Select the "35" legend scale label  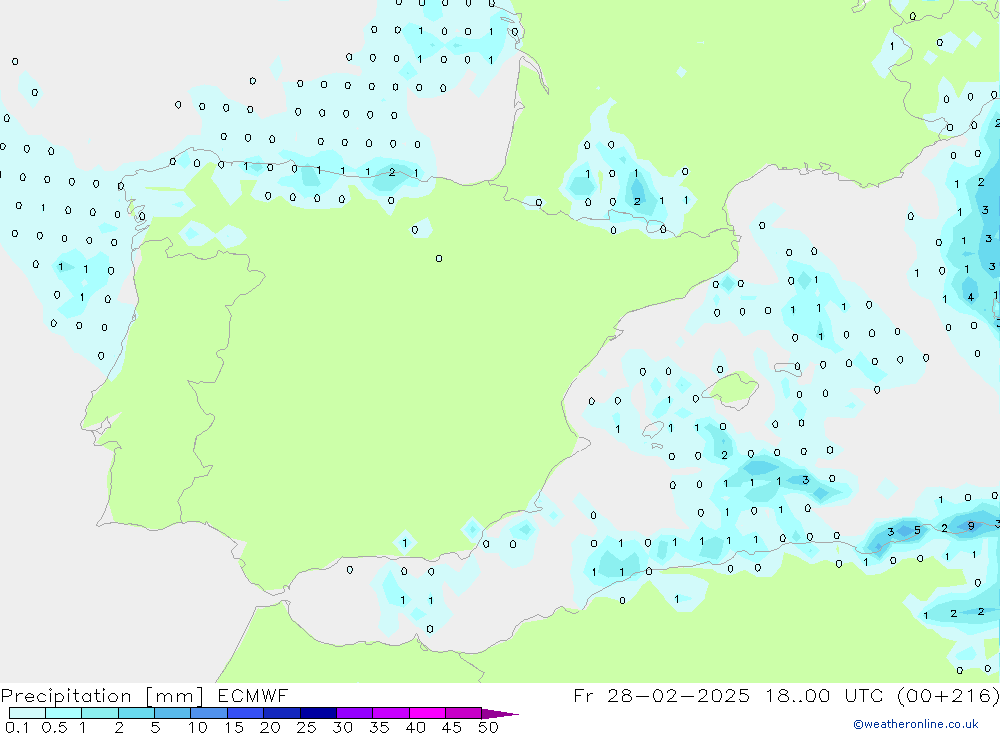coord(379,727)
